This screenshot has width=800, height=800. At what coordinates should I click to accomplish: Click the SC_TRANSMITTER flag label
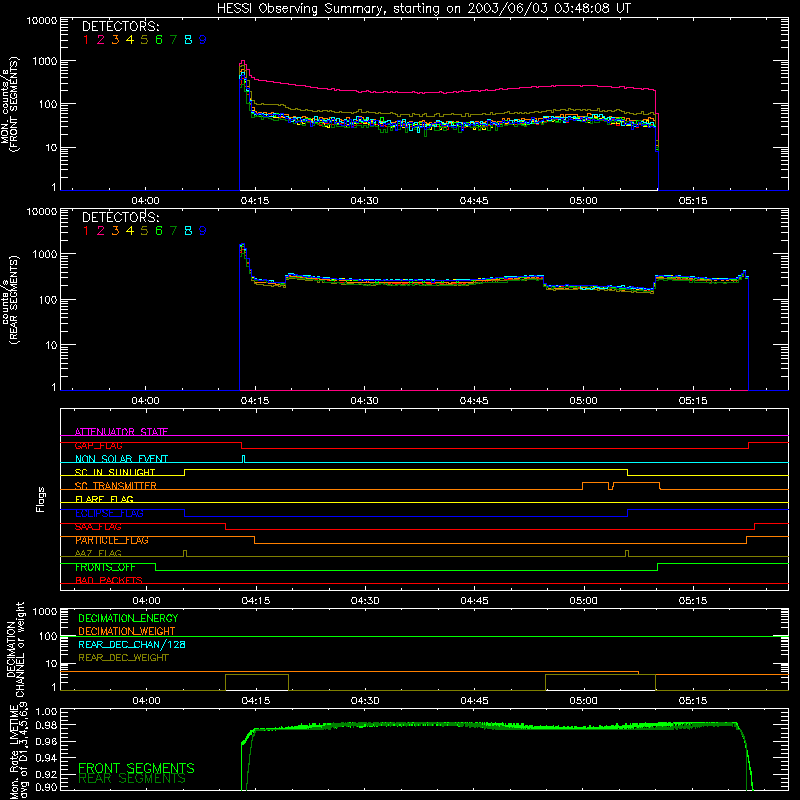[116, 486]
